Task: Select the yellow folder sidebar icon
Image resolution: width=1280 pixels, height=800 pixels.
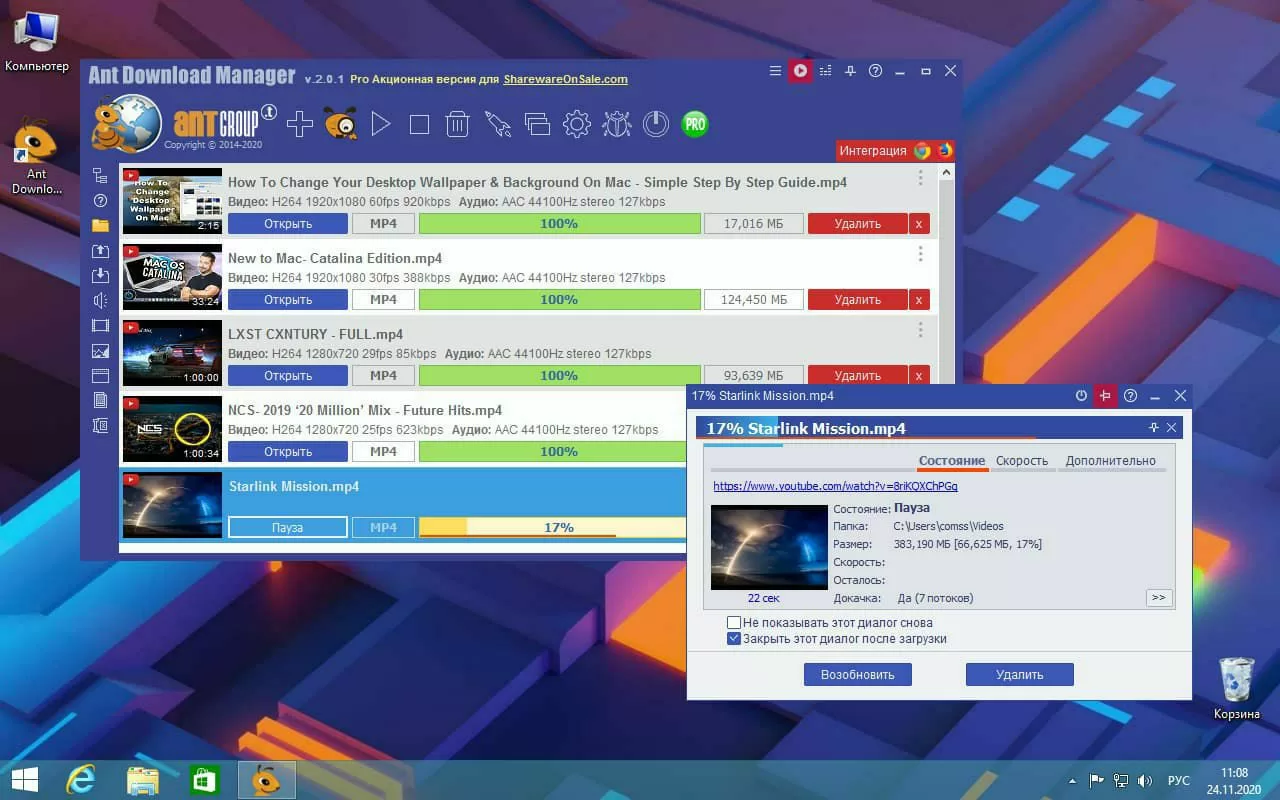Action: click(100, 225)
